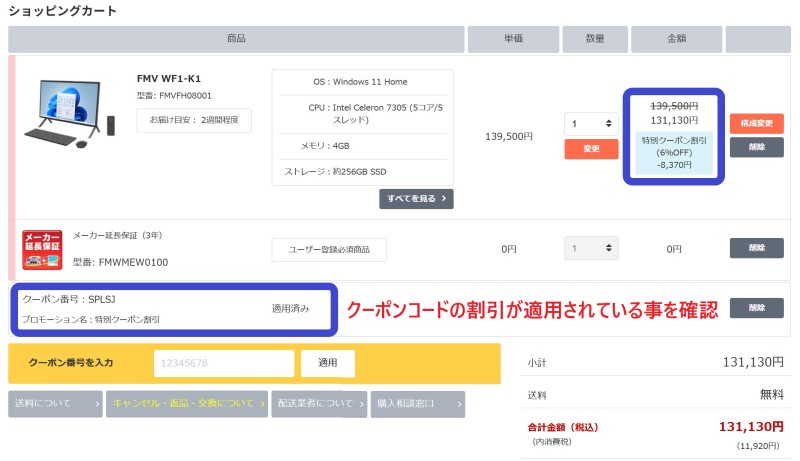Viewport: 800px width, 461px height.
Task: Click the 適用 coupon apply button
Action: (x=328, y=363)
